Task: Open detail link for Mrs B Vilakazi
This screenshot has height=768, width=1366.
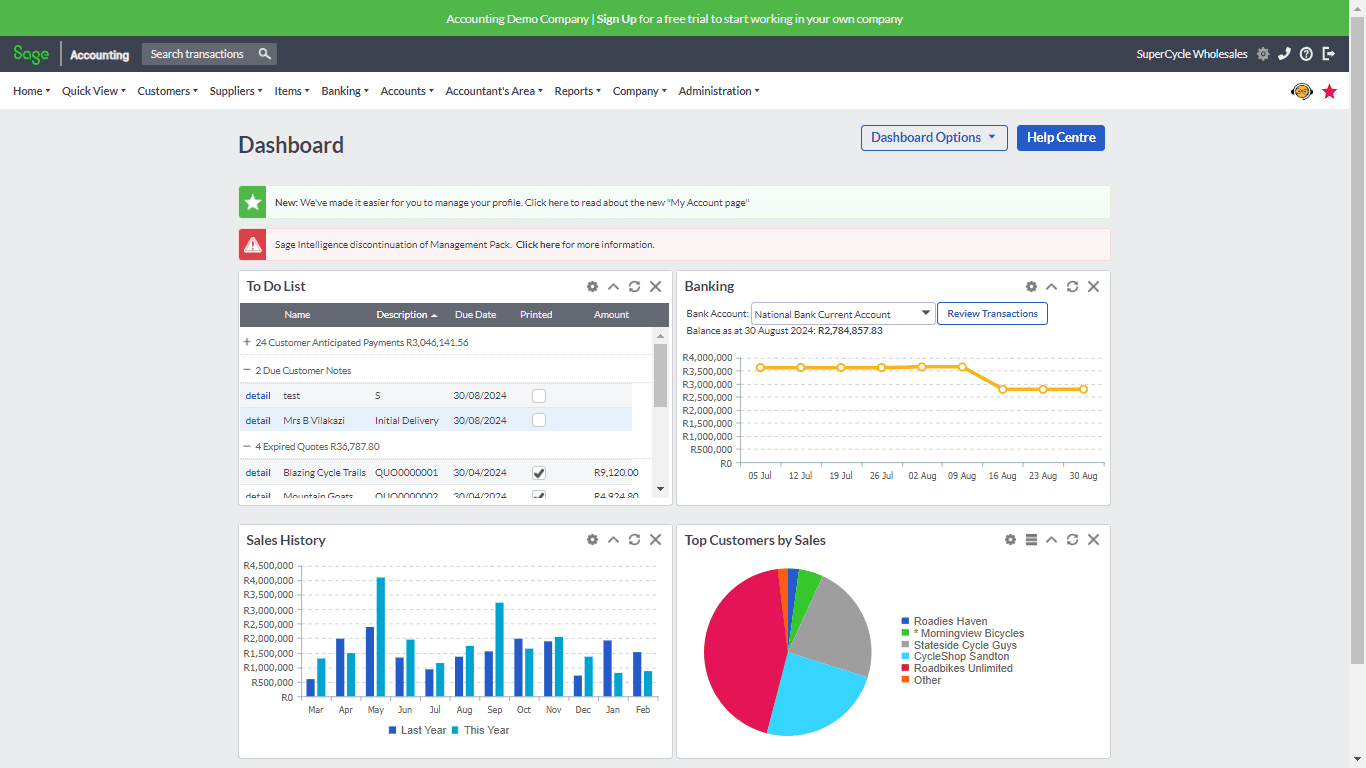Action: (x=258, y=420)
